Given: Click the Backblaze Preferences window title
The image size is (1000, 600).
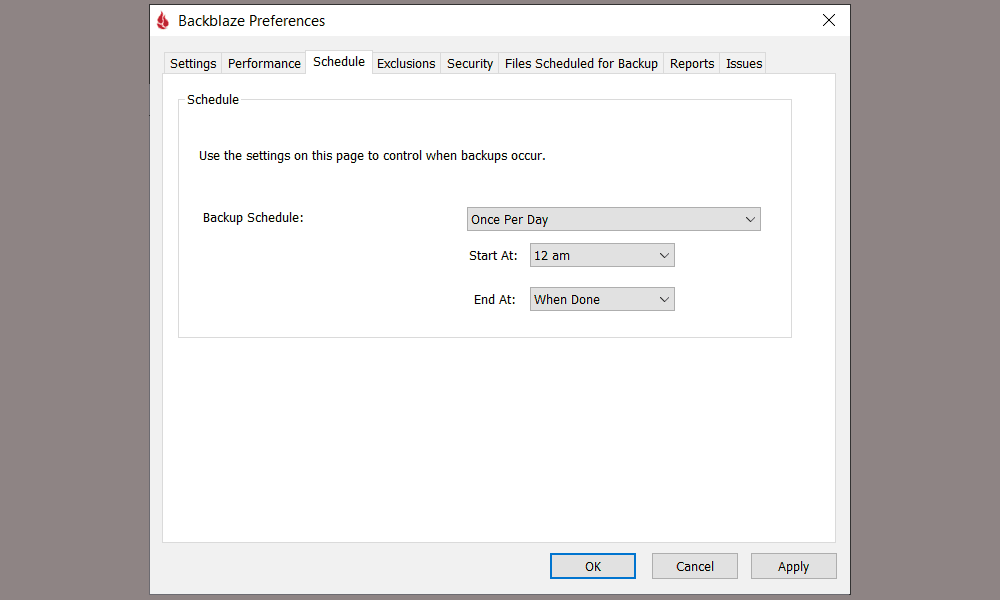Looking at the screenshot, I should [251, 21].
